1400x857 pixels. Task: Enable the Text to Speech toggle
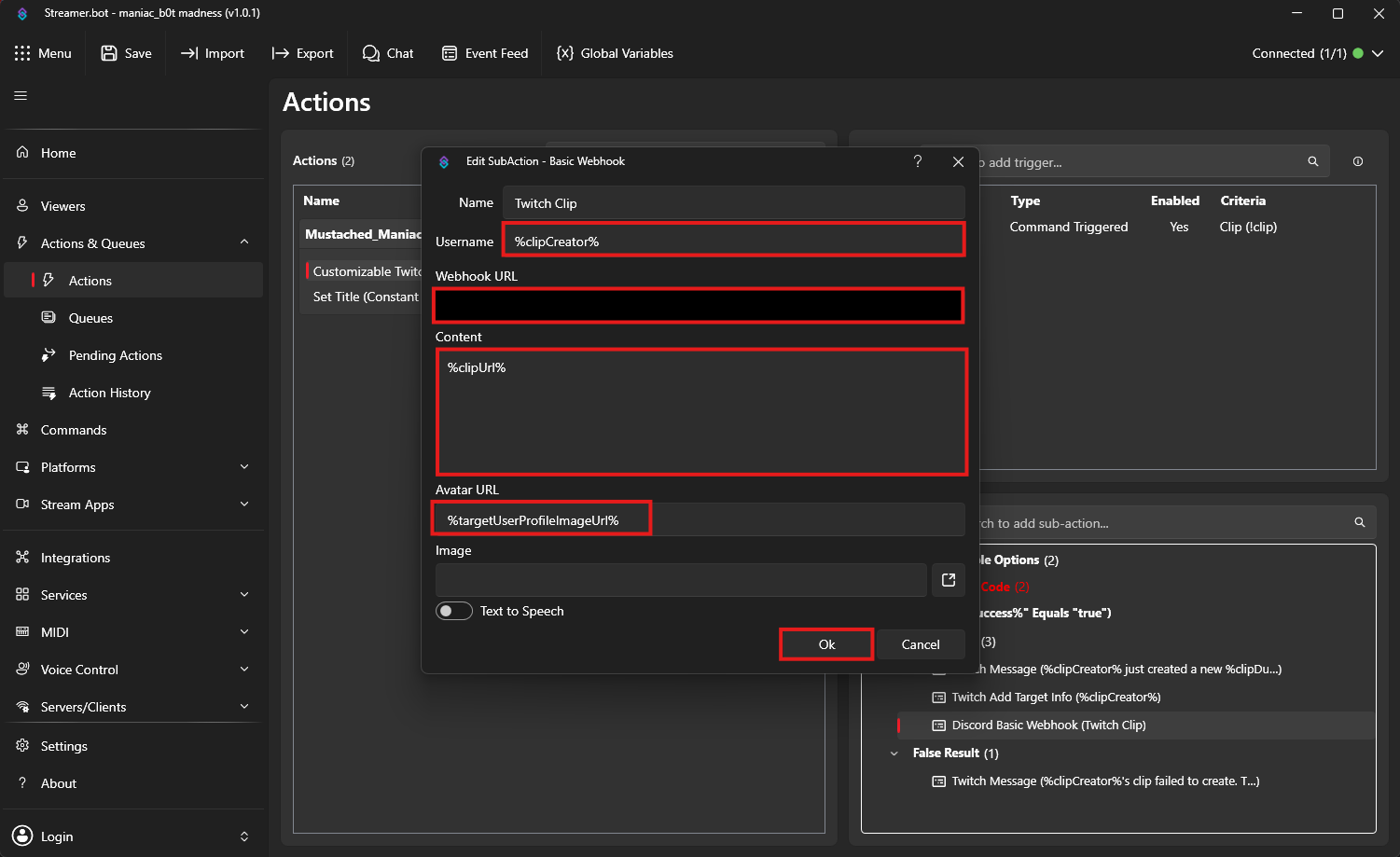click(454, 611)
